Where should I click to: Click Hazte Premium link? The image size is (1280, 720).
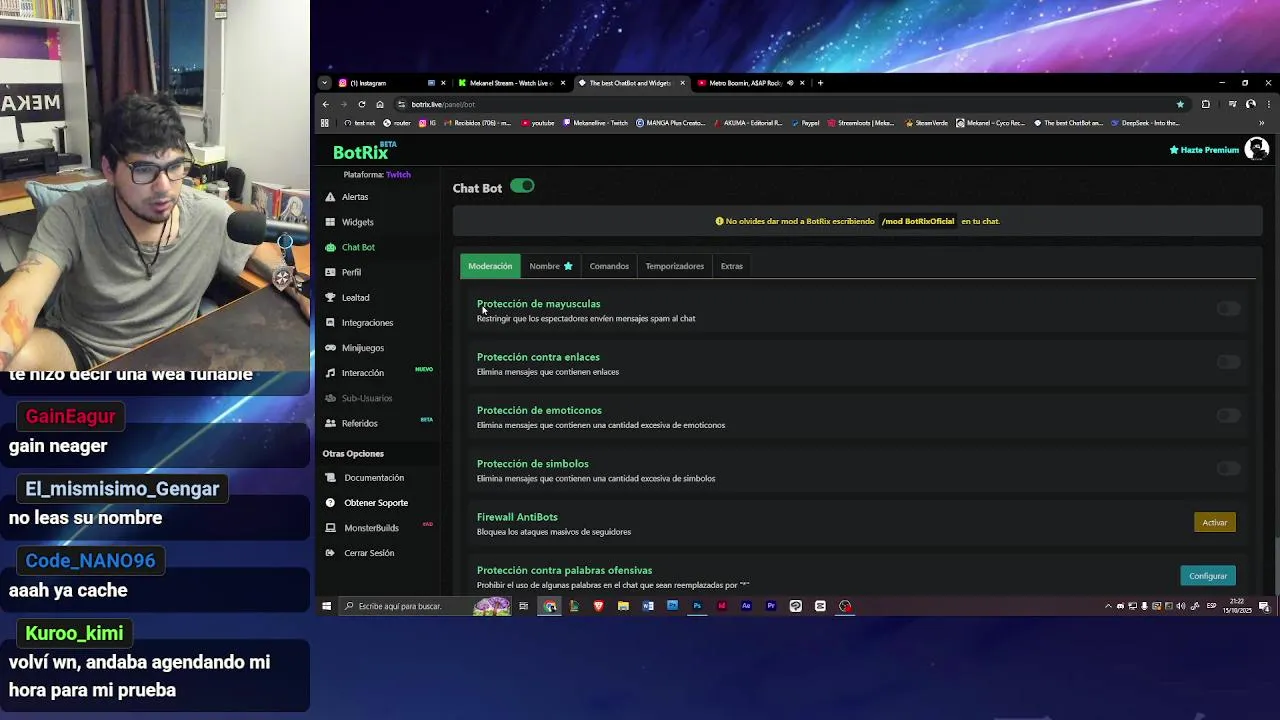point(1204,150)
